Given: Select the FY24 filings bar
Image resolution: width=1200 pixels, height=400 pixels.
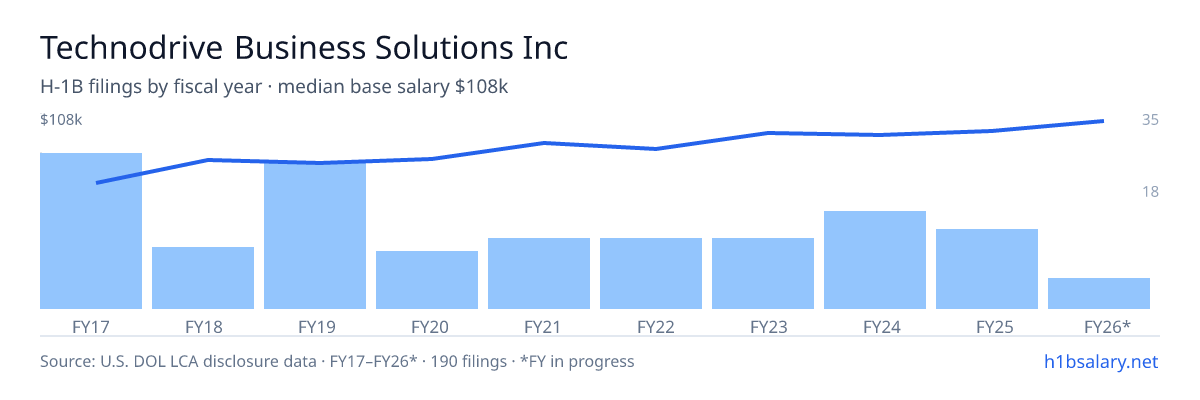Looking at the screenshot, I should point(875,260).
